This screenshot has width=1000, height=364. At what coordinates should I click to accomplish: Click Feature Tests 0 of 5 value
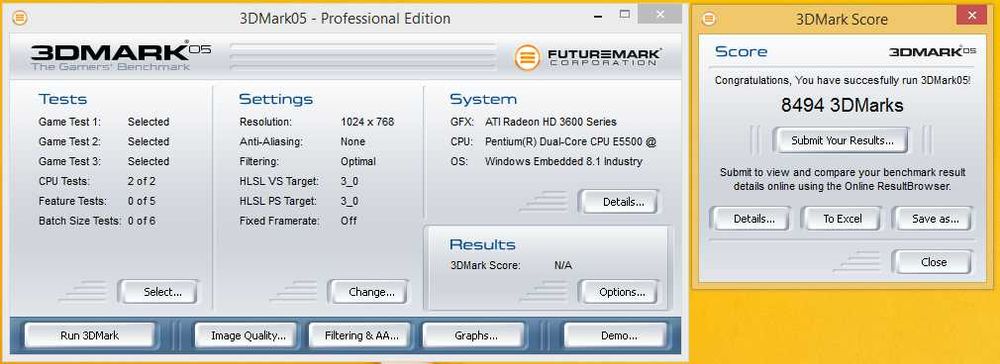(142, 201)
